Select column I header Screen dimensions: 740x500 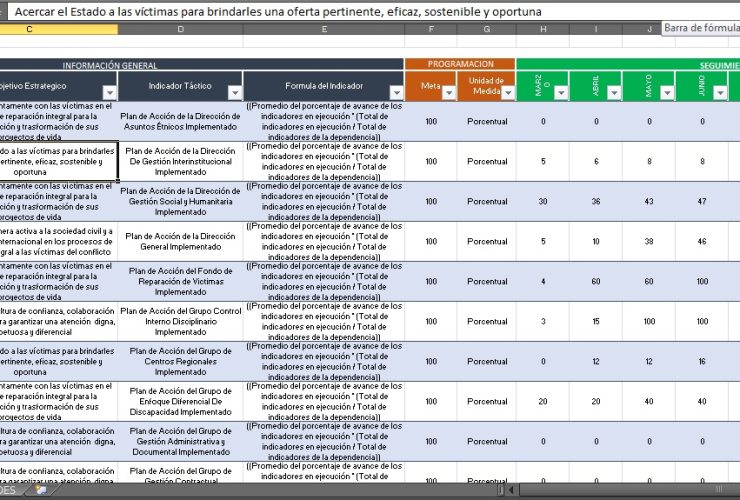596,29
